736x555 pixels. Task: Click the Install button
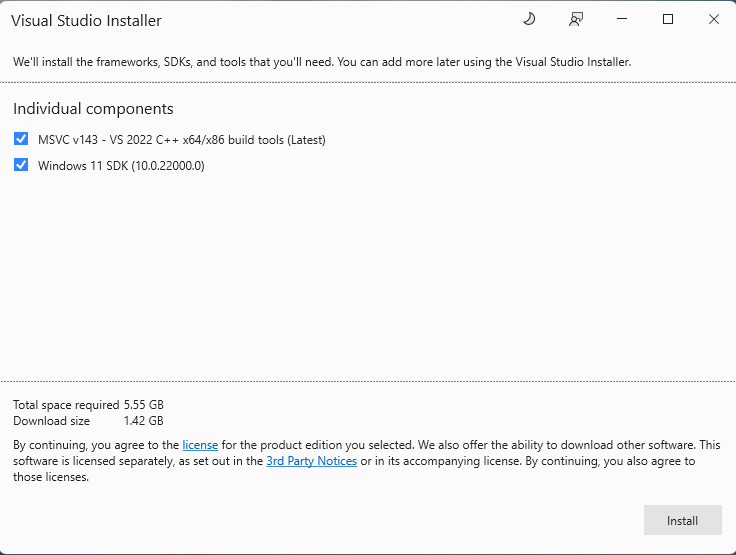click(682, 520)
